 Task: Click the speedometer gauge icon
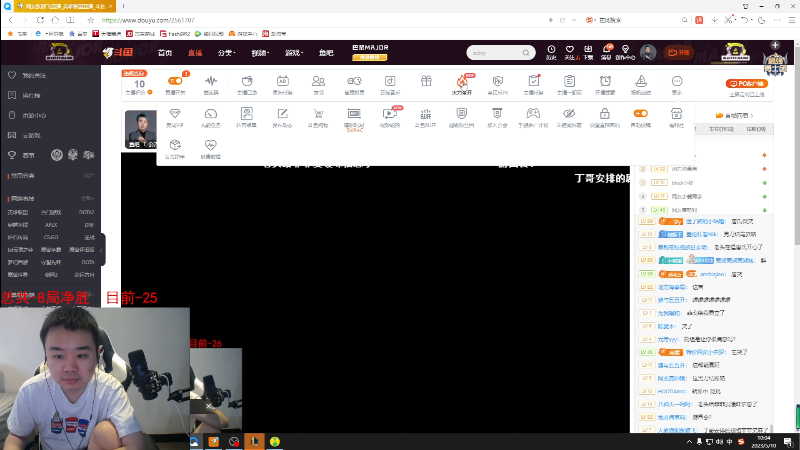tap(211, 113)
